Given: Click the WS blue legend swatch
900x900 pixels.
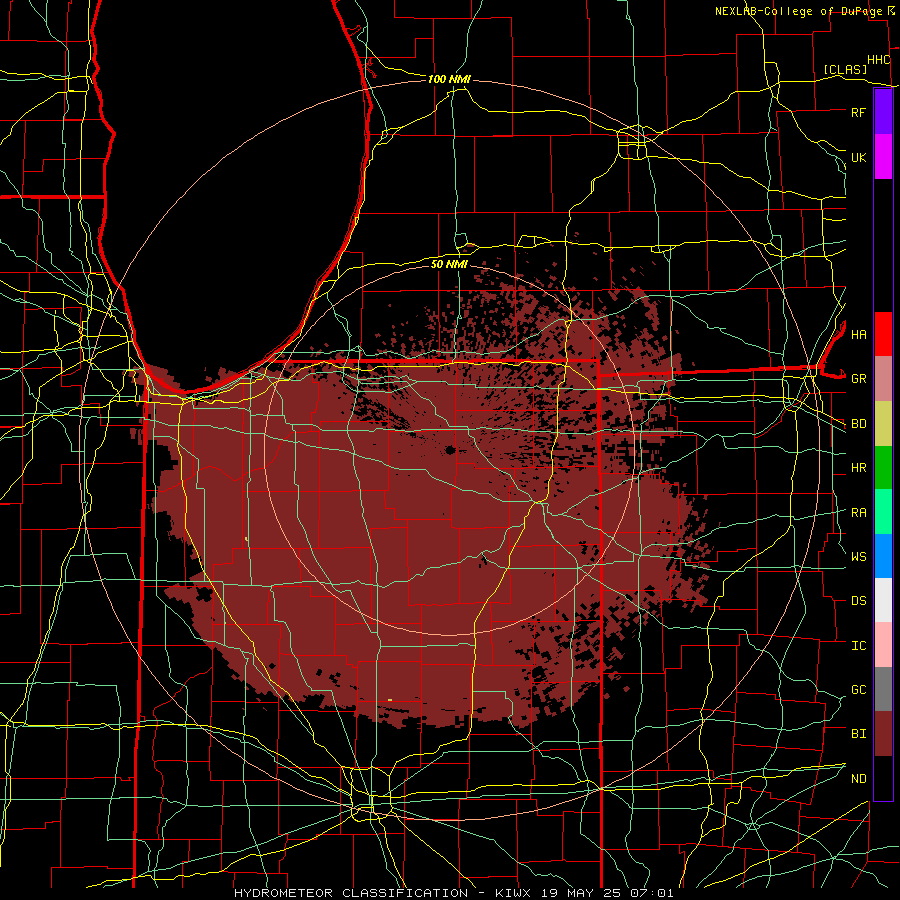Looking at the screenshot, I should 883,556.
